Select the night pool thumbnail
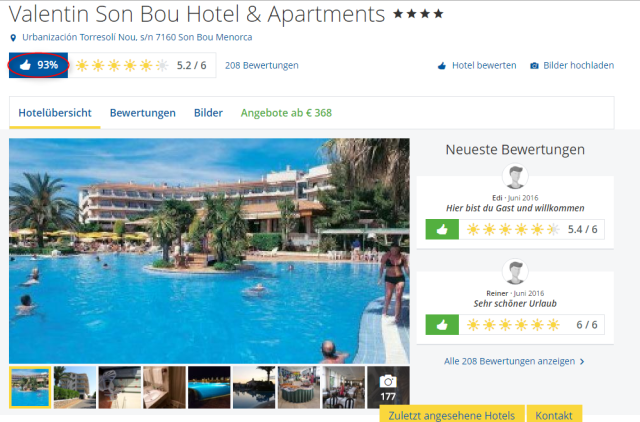Viewport: 640px width, 422px height. 209,387
